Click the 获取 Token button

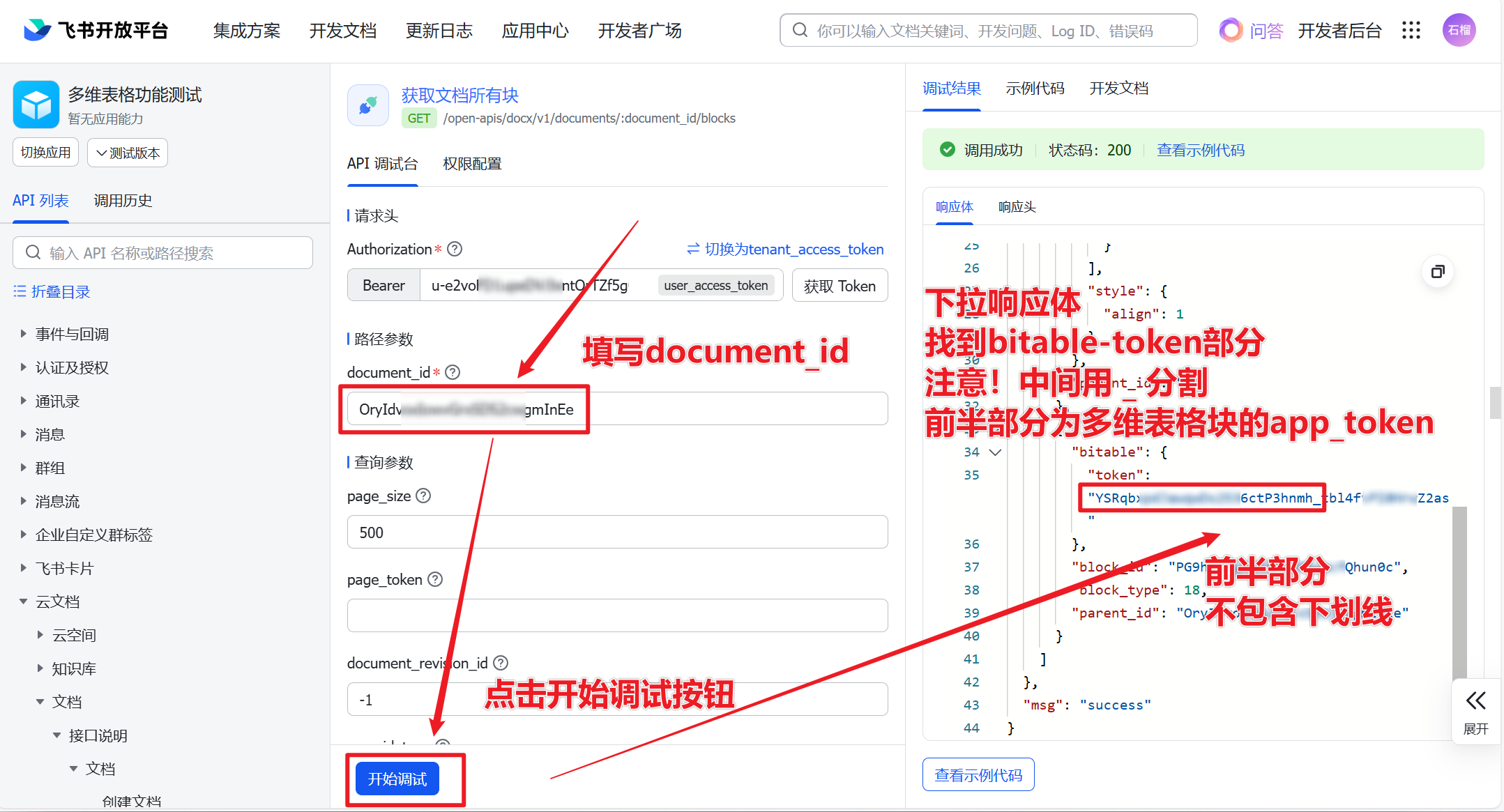[x=840, y=286]
